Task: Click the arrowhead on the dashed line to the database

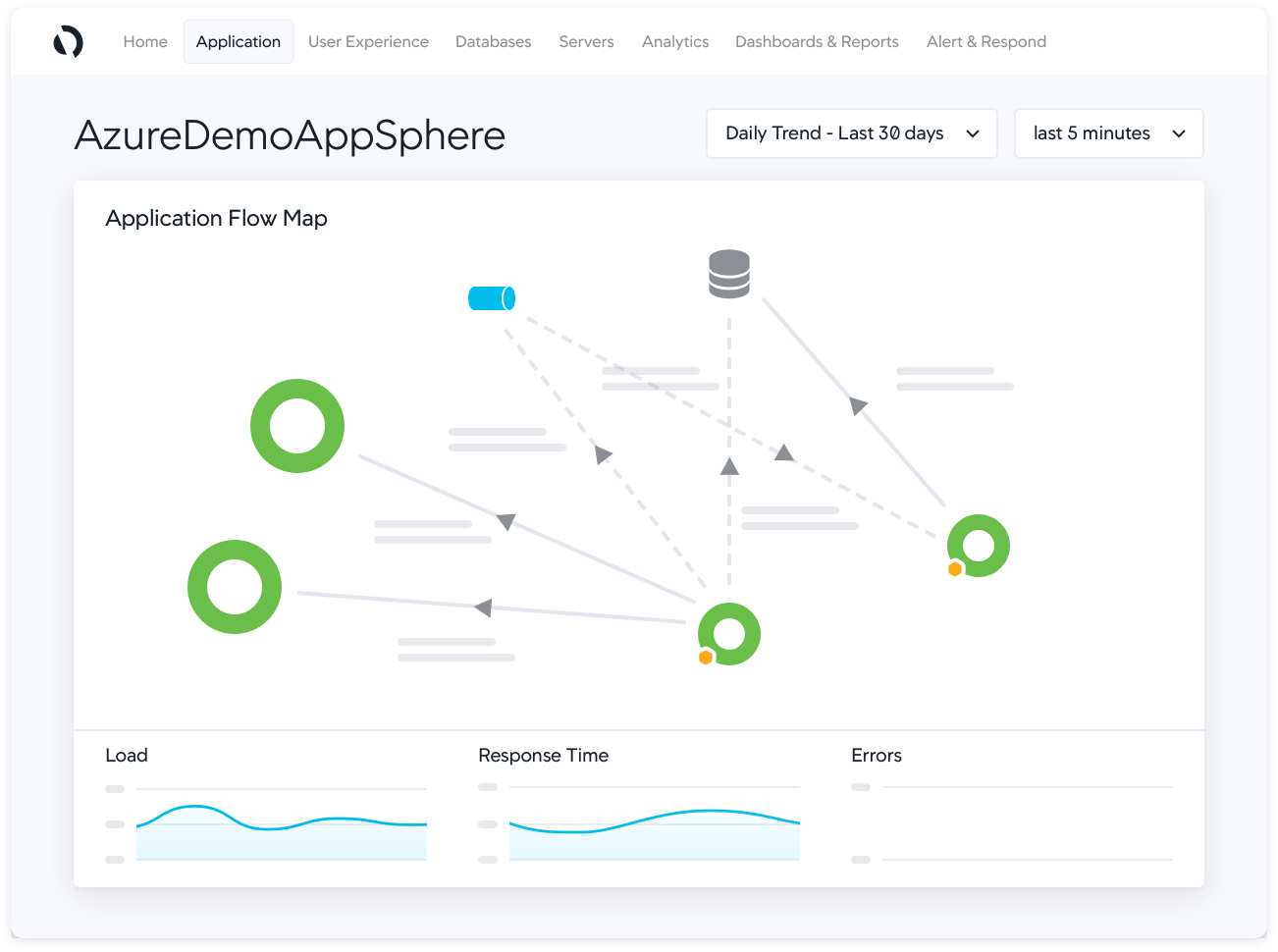Action: [x=729, y=466]
